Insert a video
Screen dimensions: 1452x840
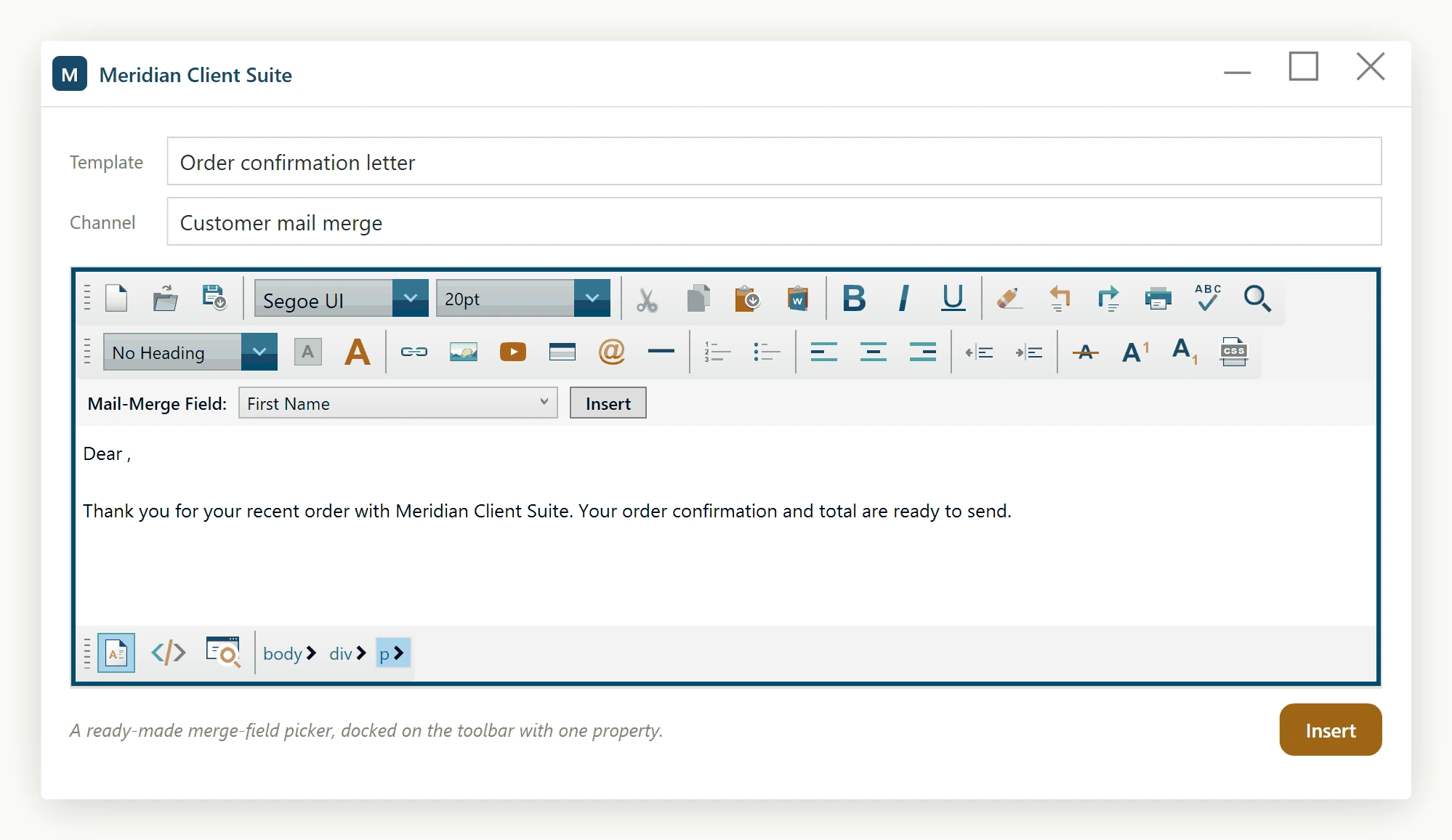(x=513, y=352)
